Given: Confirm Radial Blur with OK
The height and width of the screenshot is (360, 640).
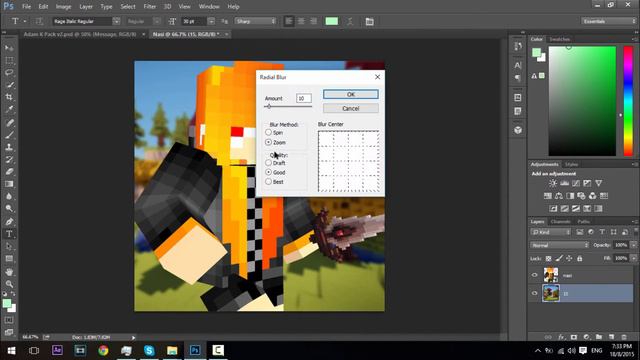Looking at the screenshot, I should [351, 94].
